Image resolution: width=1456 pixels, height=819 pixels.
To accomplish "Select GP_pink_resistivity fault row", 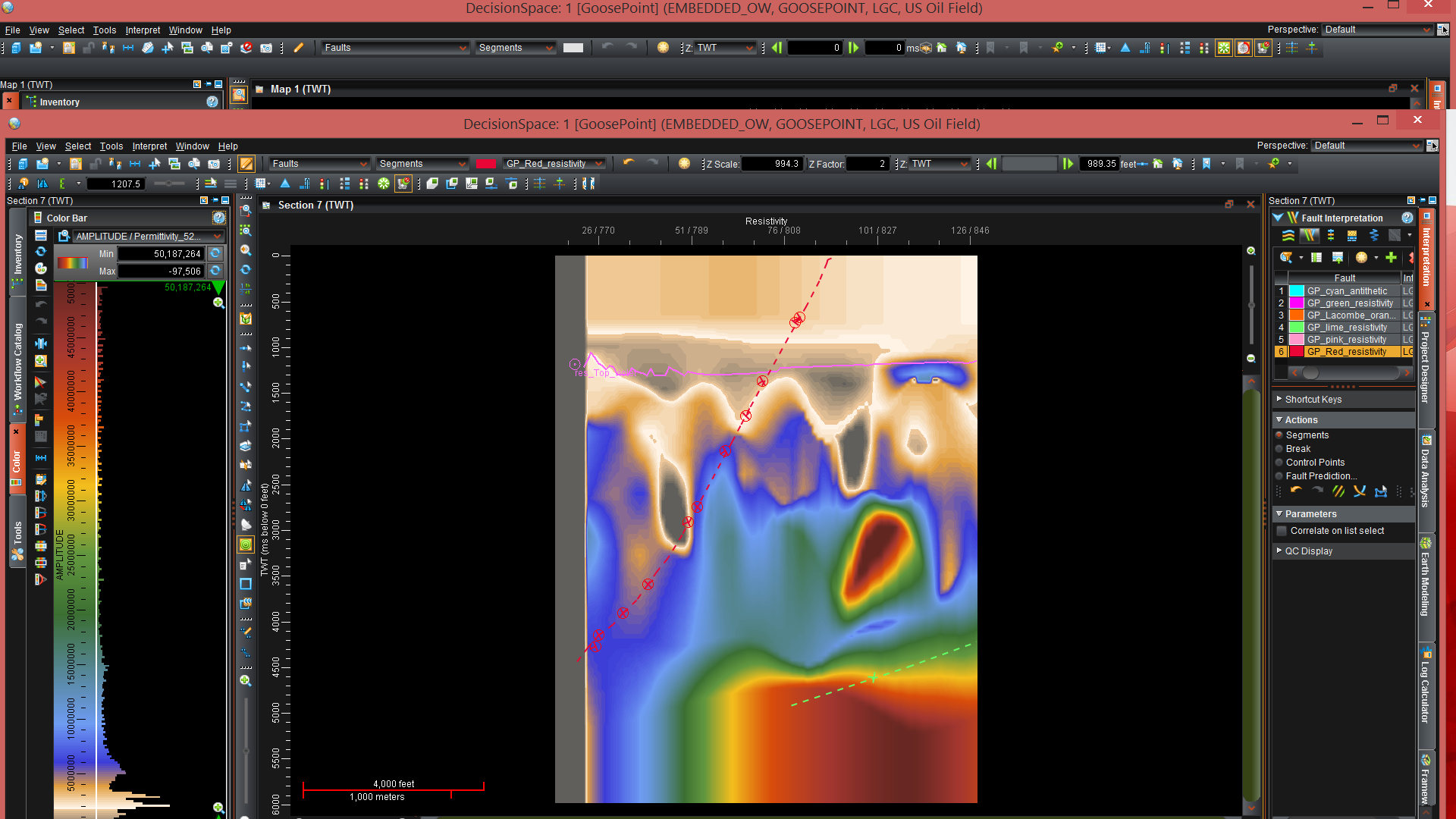I will 1344,340.
